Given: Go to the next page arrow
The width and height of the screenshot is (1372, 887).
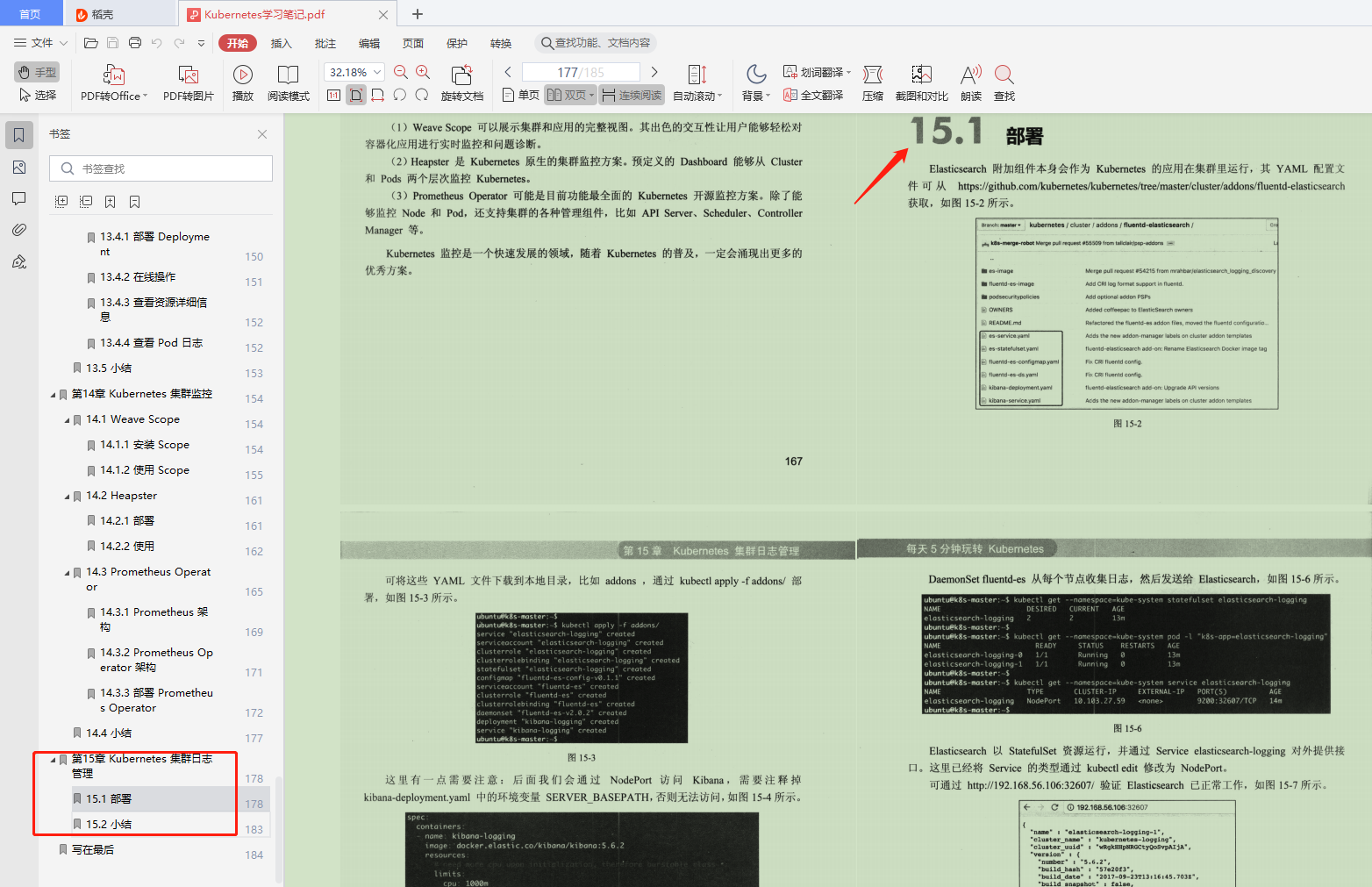Looking at the screenshot, I should [x=654, y=72].
